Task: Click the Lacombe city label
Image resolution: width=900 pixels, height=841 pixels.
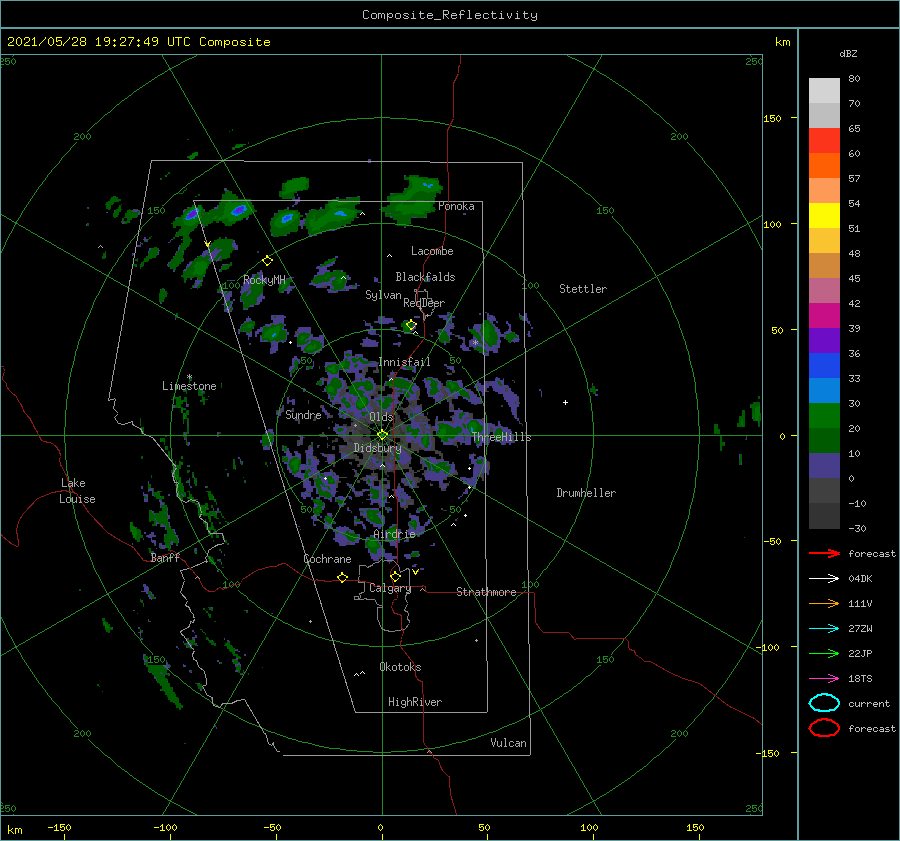Action: [432, 251]
